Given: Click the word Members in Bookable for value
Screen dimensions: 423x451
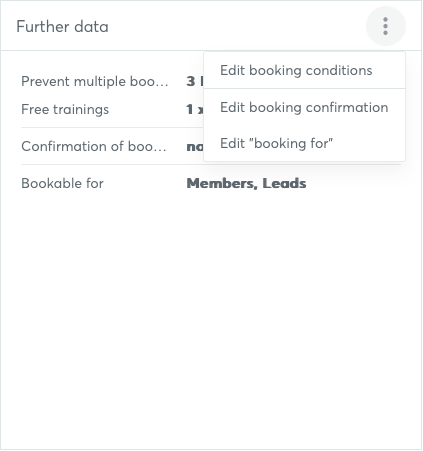Looking at the screenshot, I should click(222, 183).
